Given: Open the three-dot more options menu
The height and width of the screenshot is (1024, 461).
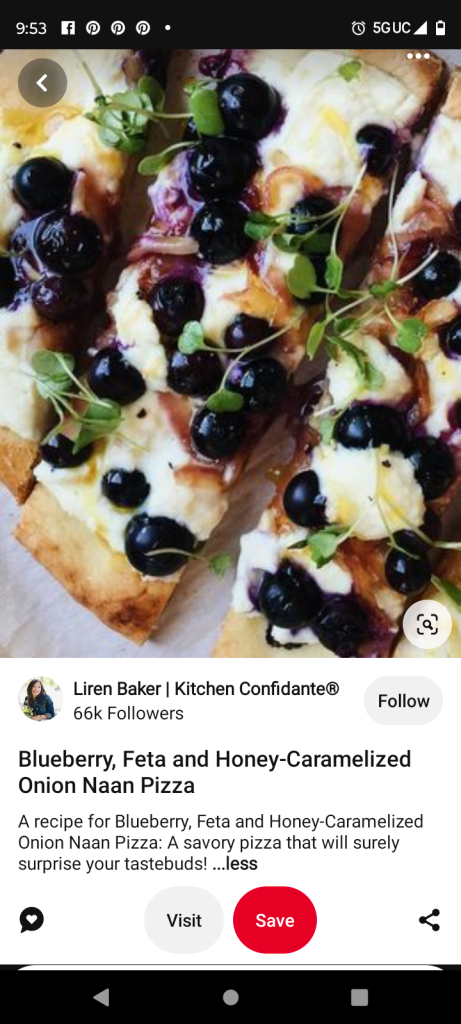Looking at the screenshot, I should (418, 56).
